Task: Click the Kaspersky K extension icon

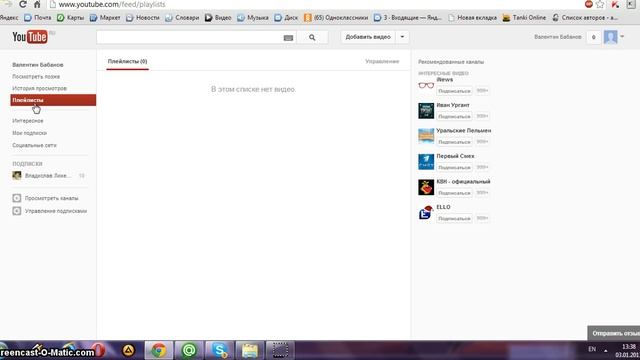Action: [x=616, y=4]
